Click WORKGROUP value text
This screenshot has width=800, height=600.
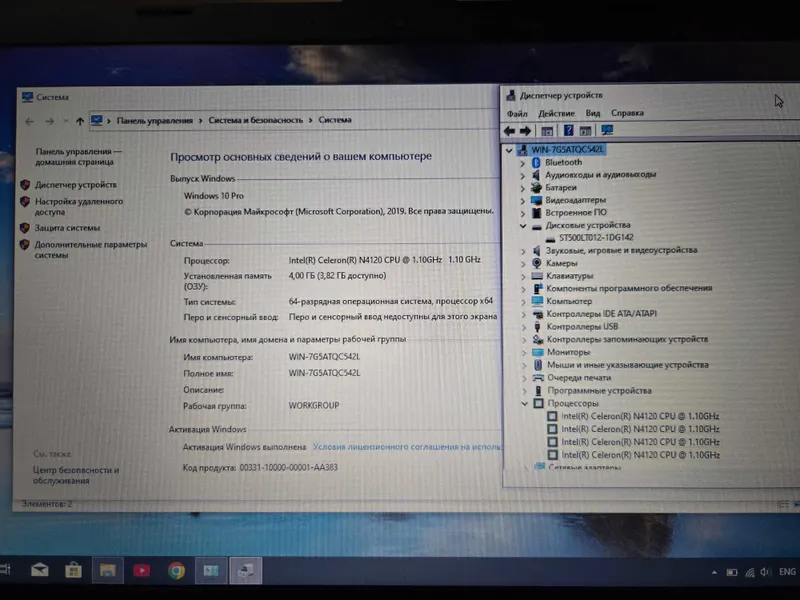coord(314,406)
